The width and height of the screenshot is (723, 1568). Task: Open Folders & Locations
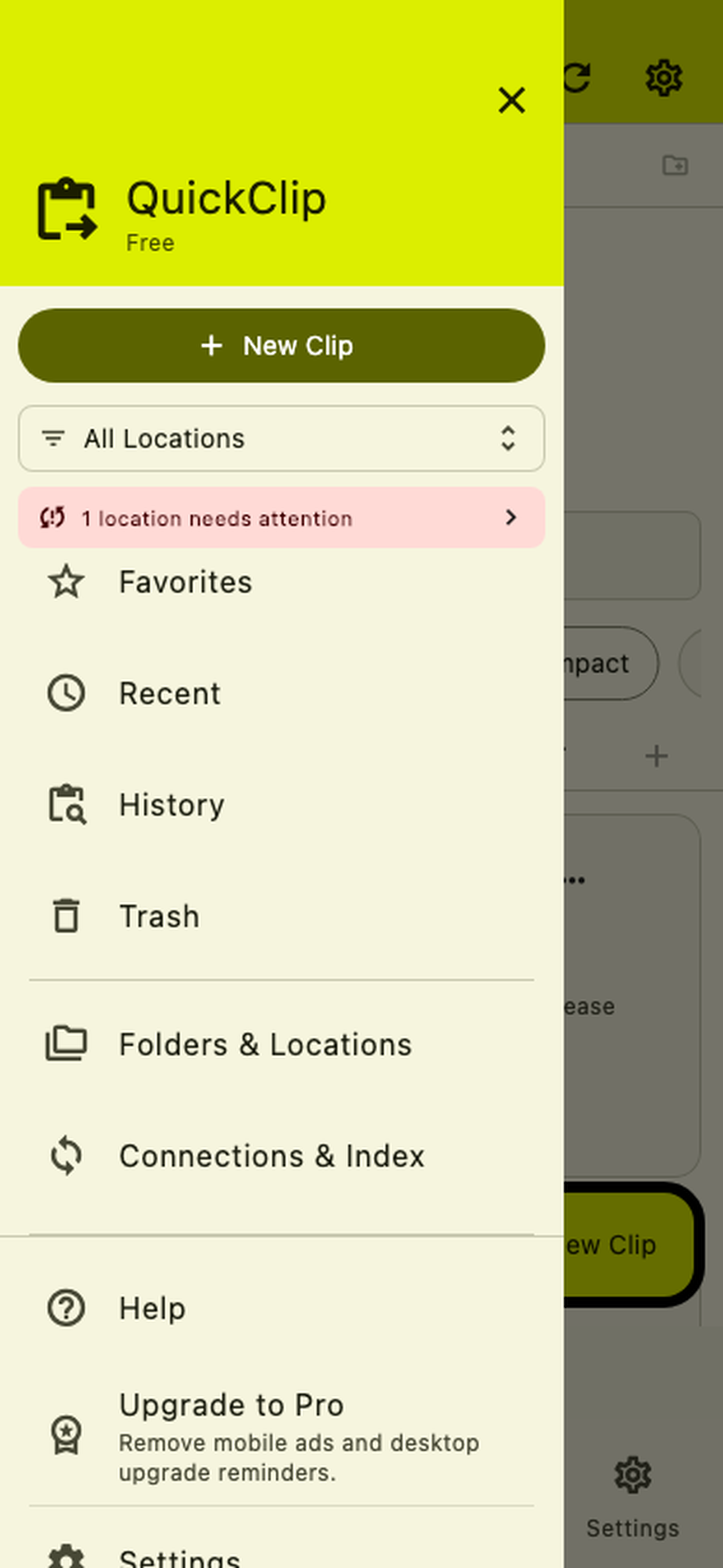(x=281, y=1045)
